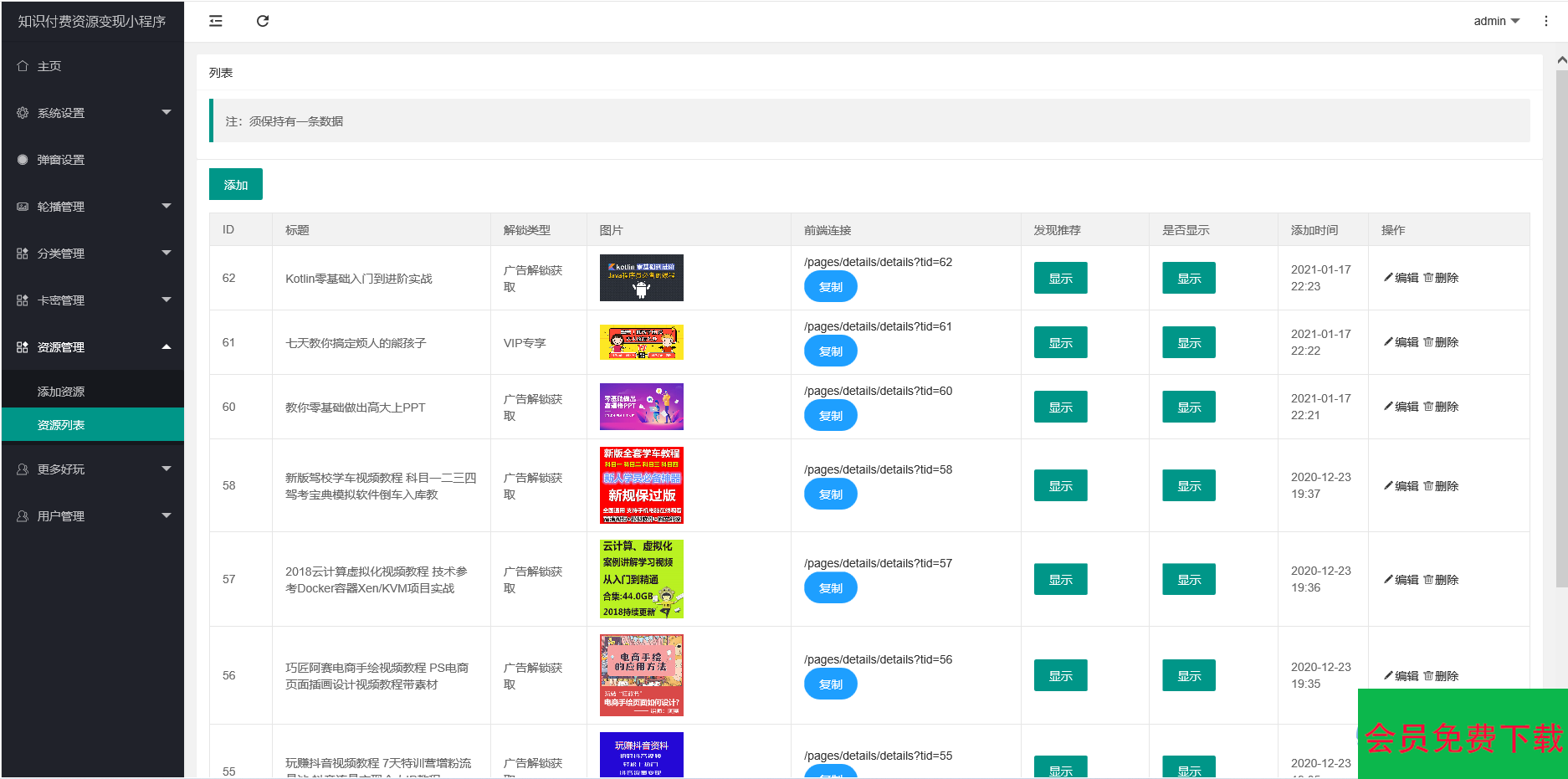The width and height of the screenshot is (1568, 779).
Task: Toggle 发现推荐 display for ID 62
Action: click(1060, 279)
